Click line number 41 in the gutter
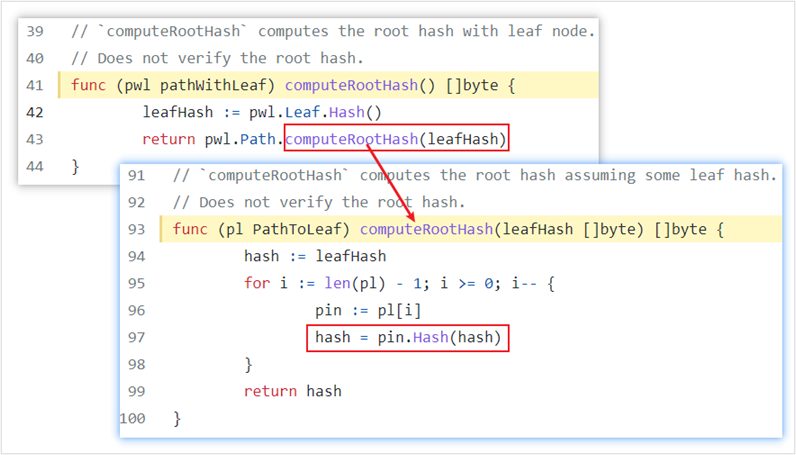This screenshot has width=796, height=455. click(35, 85)
